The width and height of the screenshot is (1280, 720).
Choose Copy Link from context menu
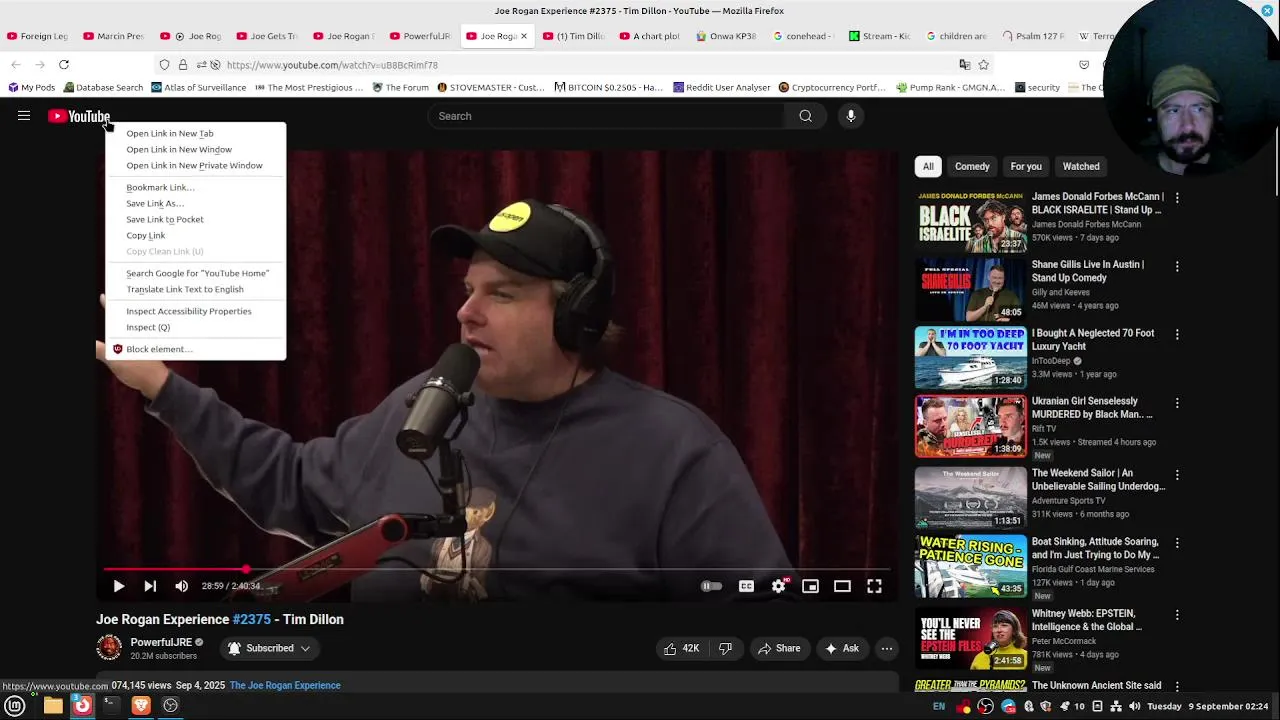click(x=195, y=235)
